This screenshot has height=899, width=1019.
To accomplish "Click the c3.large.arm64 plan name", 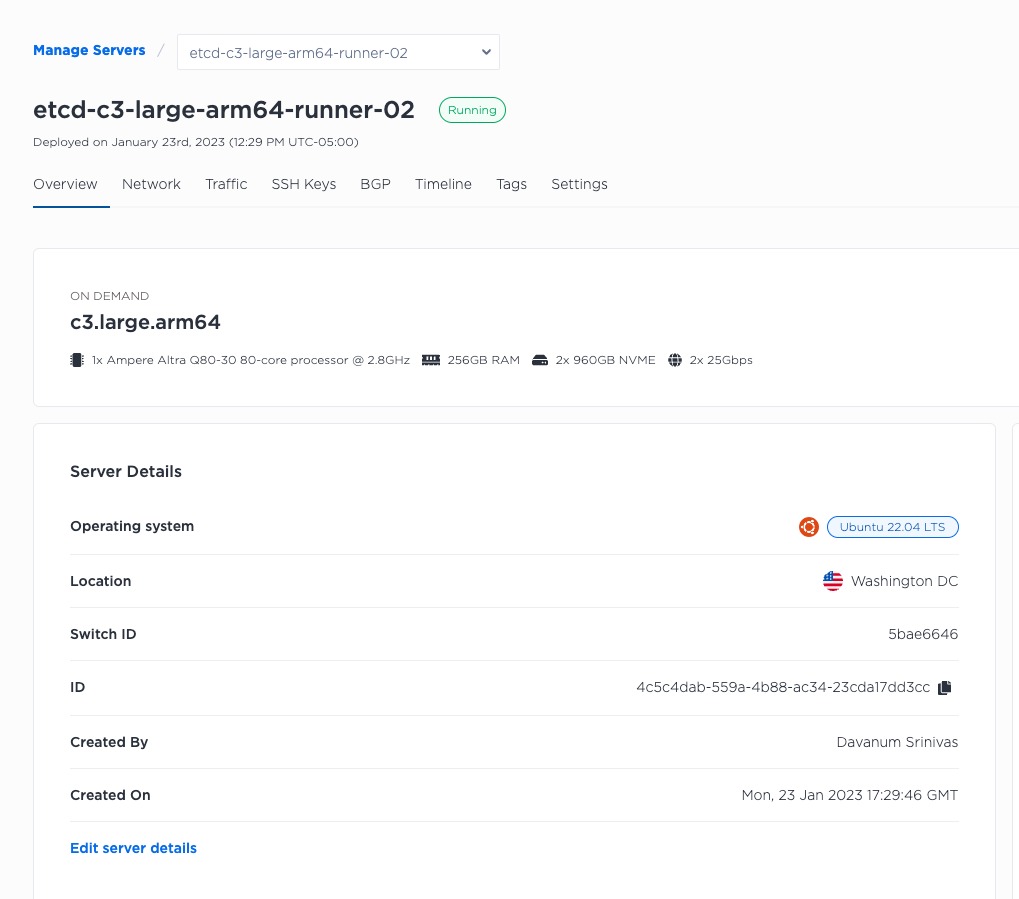I will 145,322.
